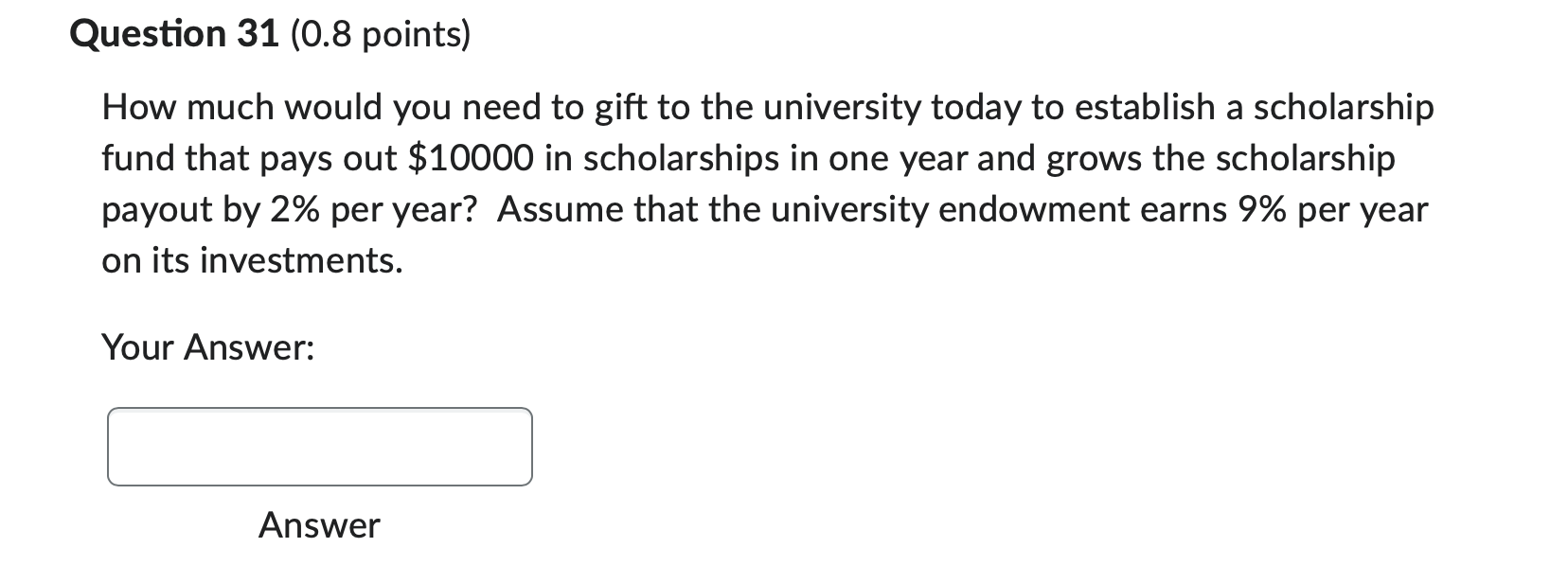Click the word university in the question
Screen dimensions: 1568x583
[x=840, y=107]
